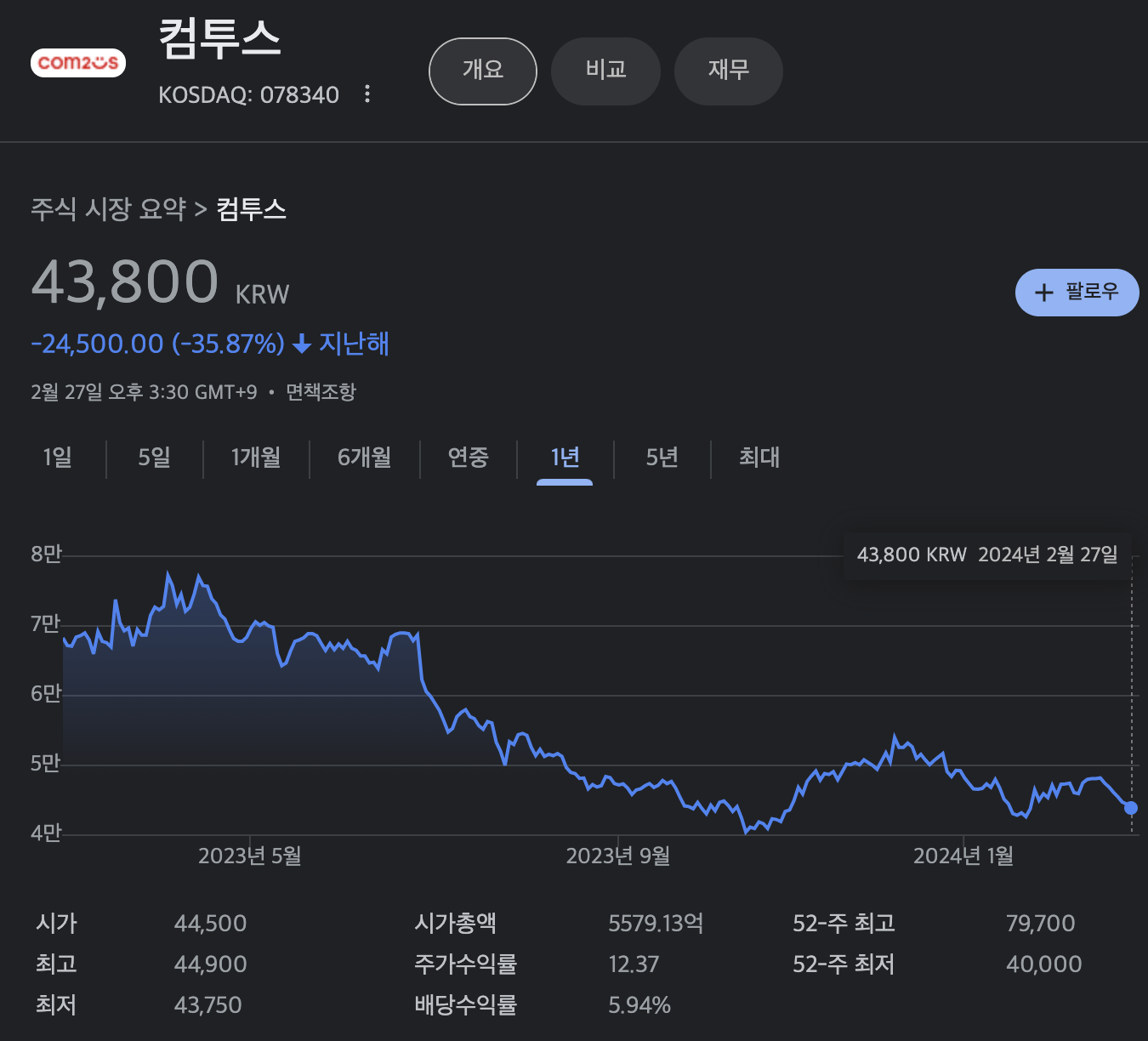Click the 52-주 최고 label

point(844,924)
